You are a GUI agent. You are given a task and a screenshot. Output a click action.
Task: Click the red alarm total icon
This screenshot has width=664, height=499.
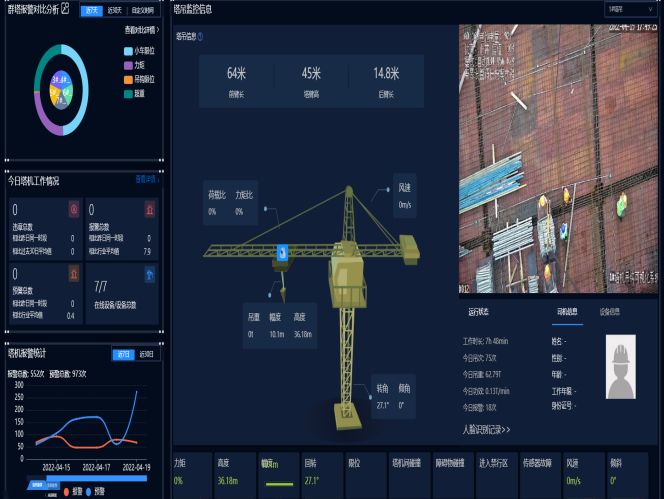tap(149, 209)
